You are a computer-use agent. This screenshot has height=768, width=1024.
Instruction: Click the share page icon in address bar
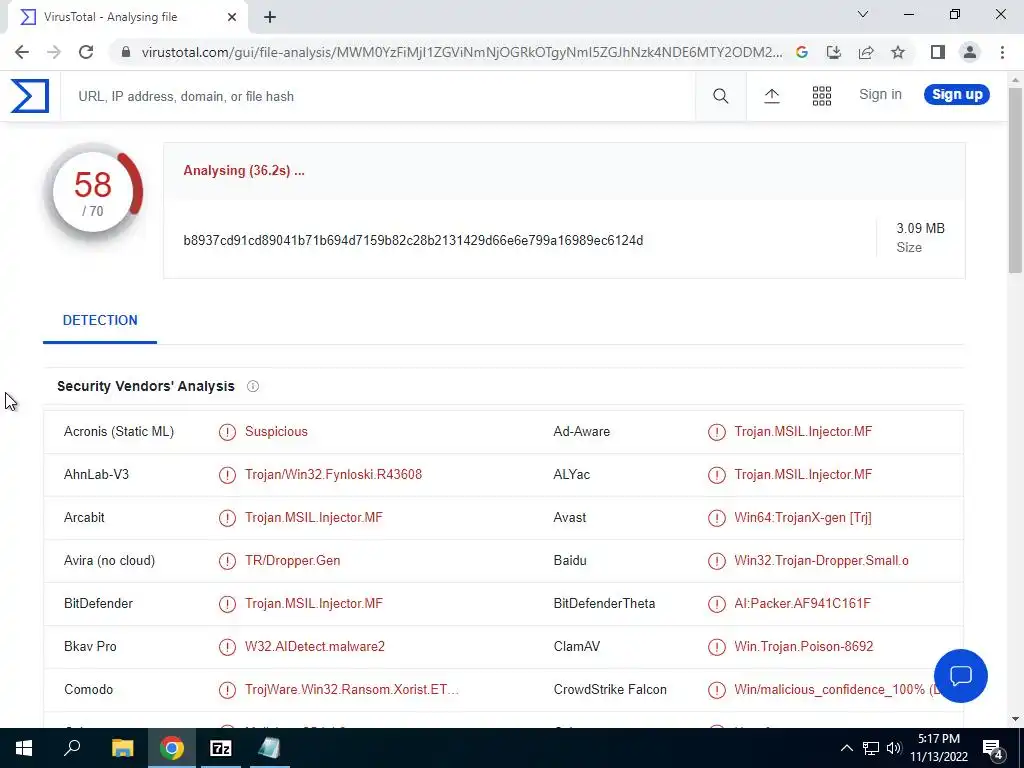[866, 52]
